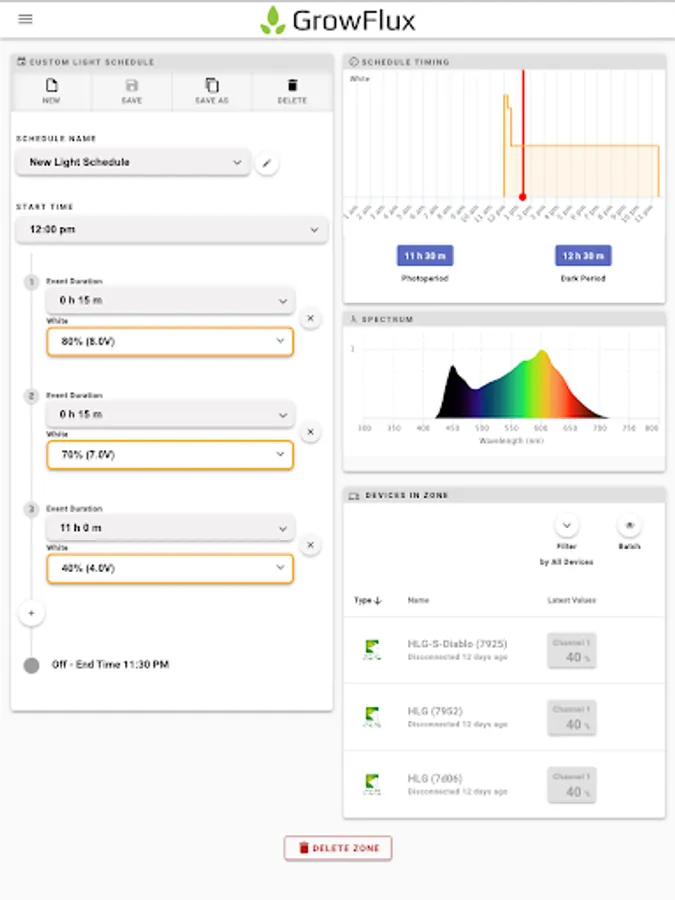Open the 40% (4.0V) White intensity dropdown

(x=170, y=568)
